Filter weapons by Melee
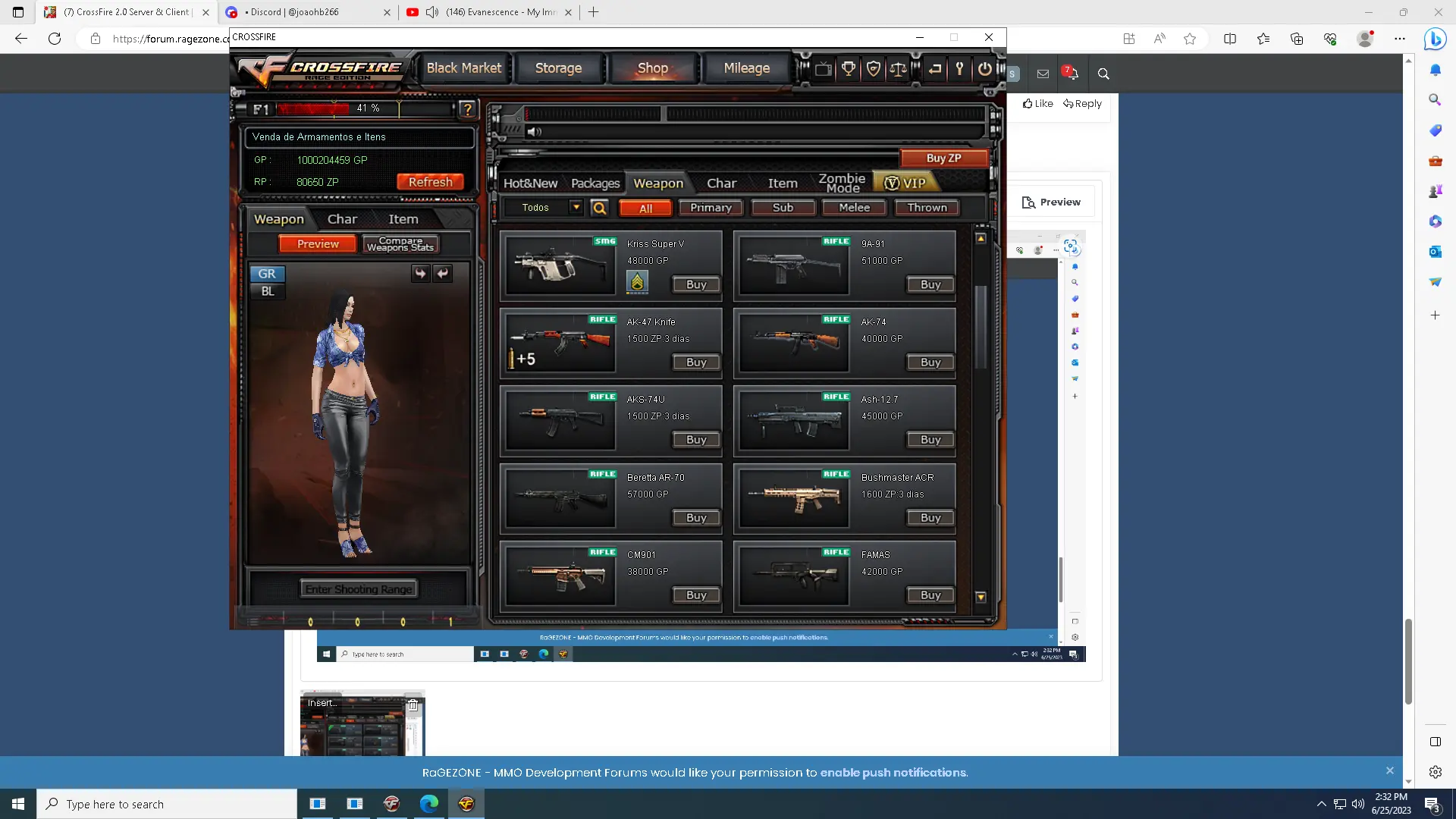The height and width of the screenshot is (819, 1456). [855, 208]
